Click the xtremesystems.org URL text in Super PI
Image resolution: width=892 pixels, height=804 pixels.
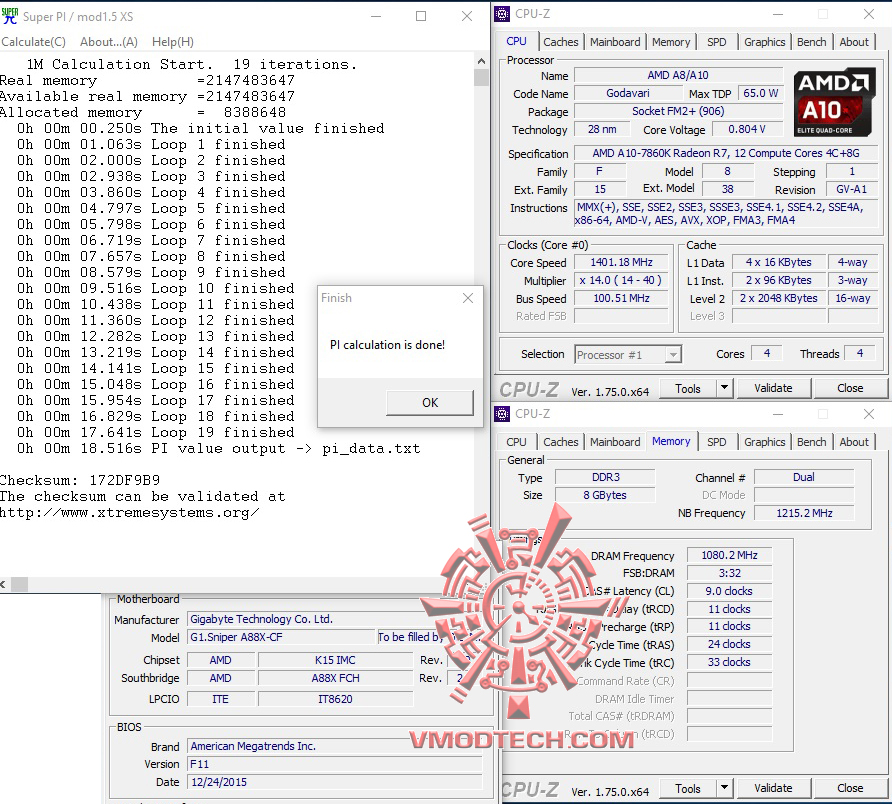130,513
